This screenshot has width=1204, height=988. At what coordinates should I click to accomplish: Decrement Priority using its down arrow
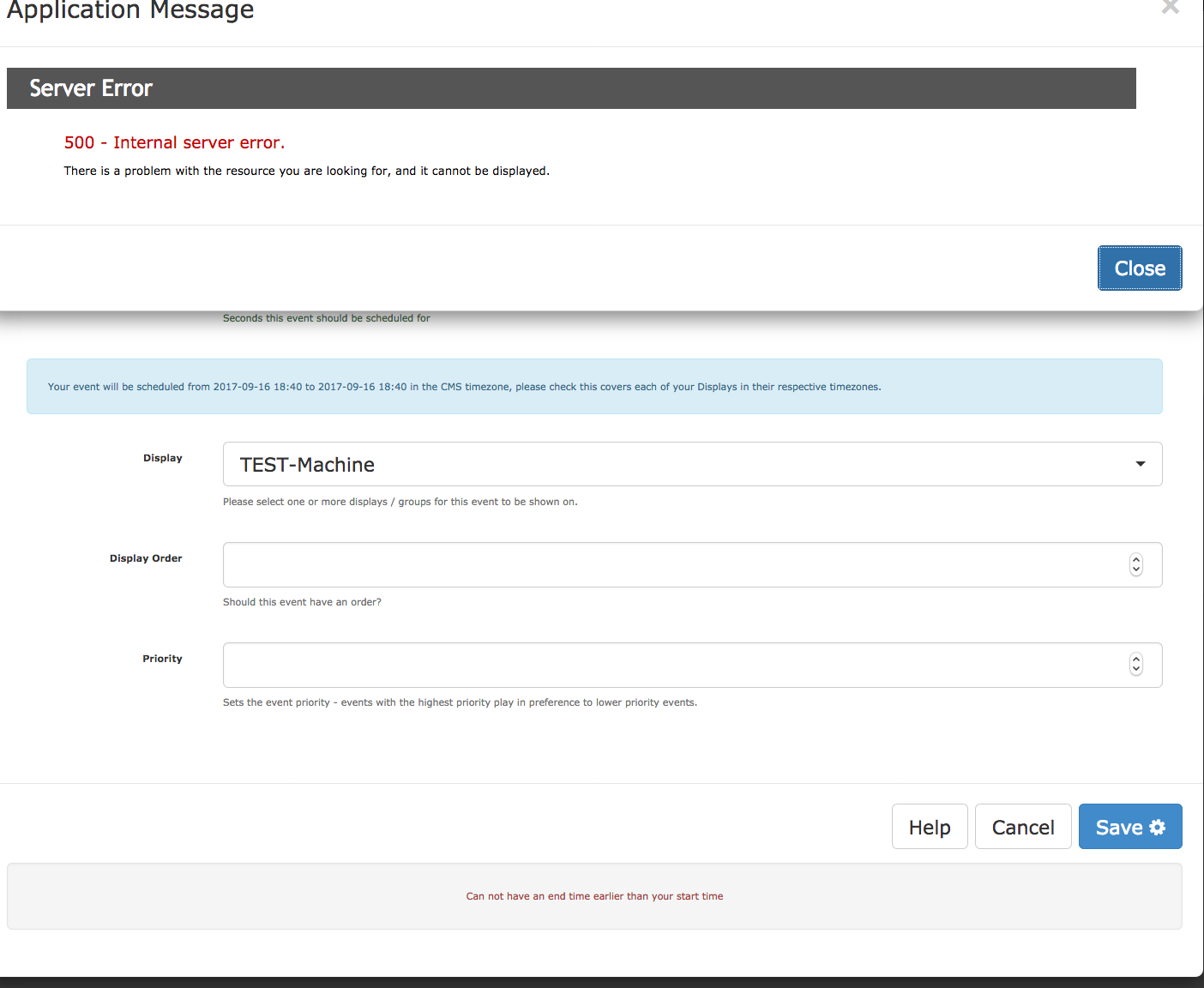(1135, 671)
